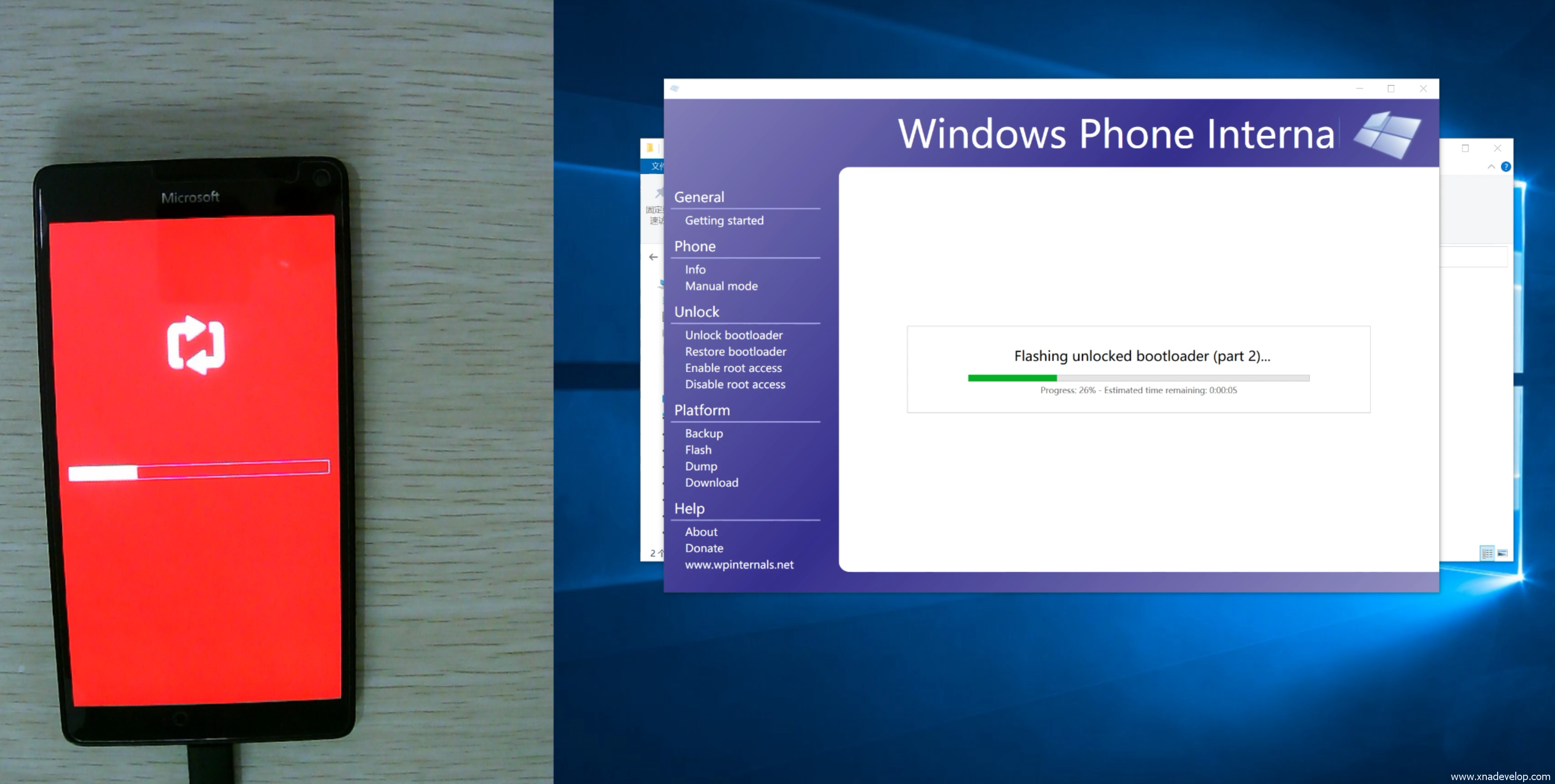Click the back arrow in File Explorer

click(653, 257)
